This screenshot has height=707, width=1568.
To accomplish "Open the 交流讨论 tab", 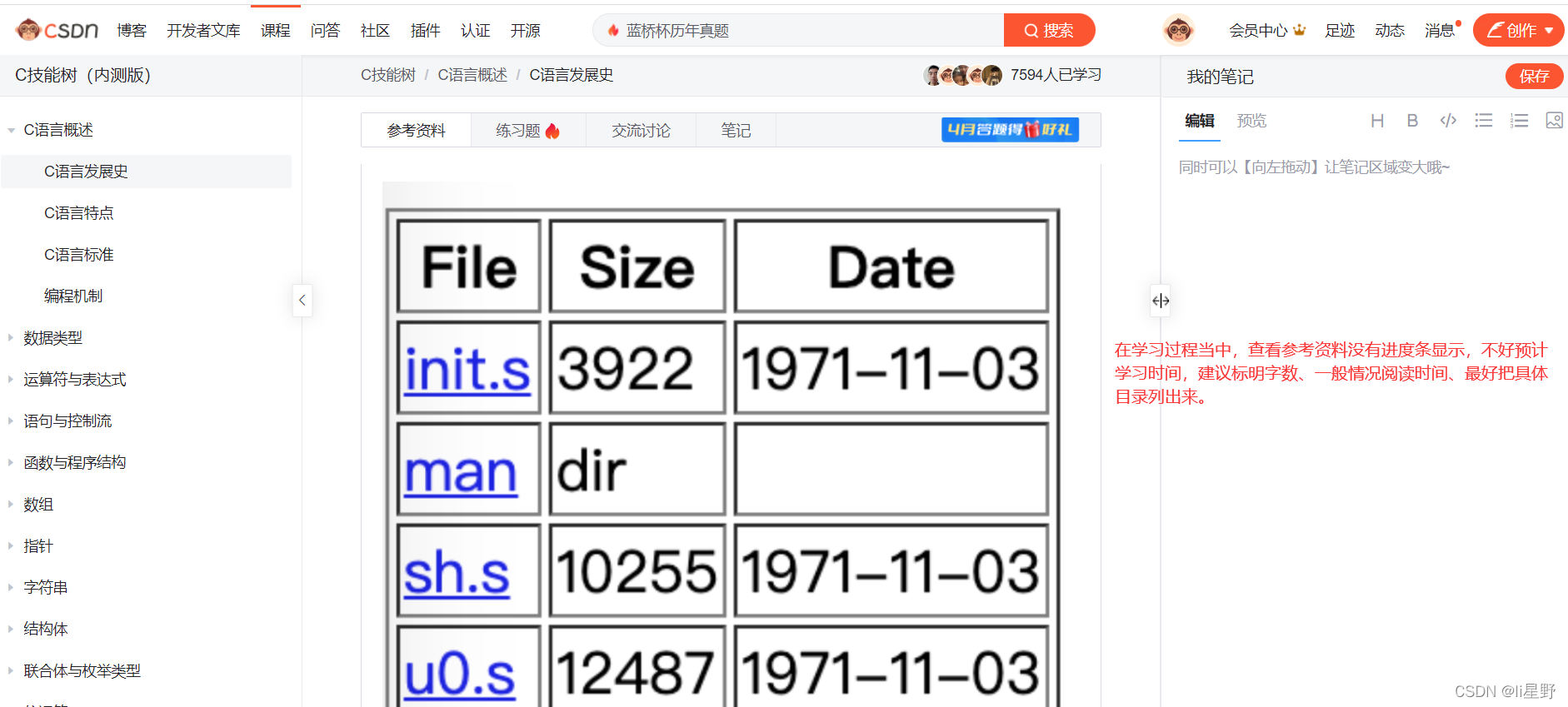I will click(x=641, y=131).
